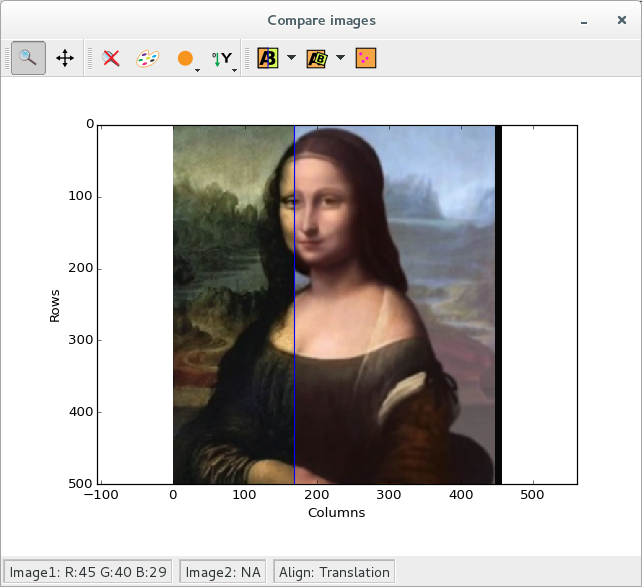Open the orange circle symbol dropdown arrow
Viewport: 642px width, 587px height.
click(198, 69)
